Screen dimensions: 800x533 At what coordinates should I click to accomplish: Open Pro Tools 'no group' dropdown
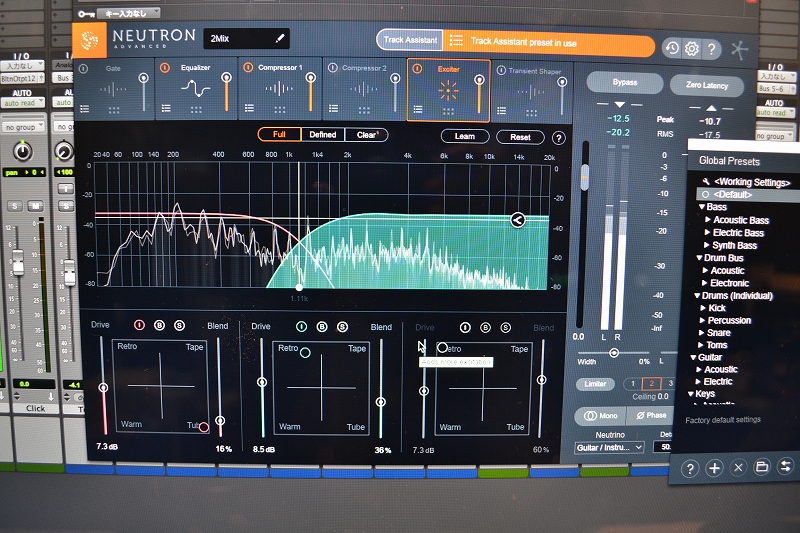[23, 127]
